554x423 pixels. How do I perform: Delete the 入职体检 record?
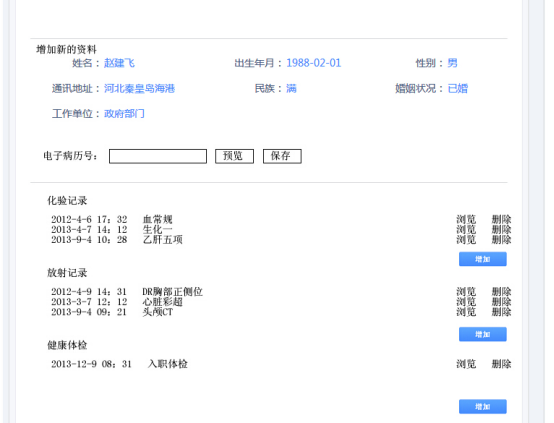(x=501, y=364)
